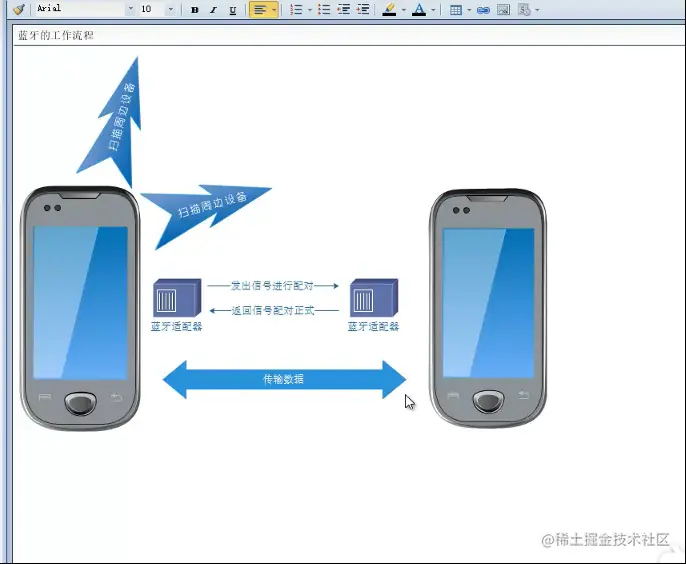Click the insert date/time icon
This screenshot has height=564, width=686.
tap(524, 10)
